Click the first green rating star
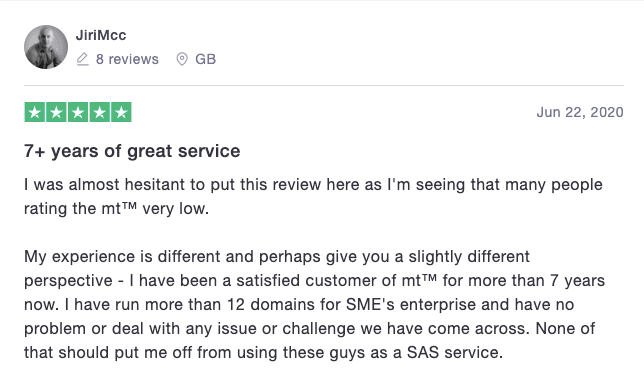 (35, 112)
